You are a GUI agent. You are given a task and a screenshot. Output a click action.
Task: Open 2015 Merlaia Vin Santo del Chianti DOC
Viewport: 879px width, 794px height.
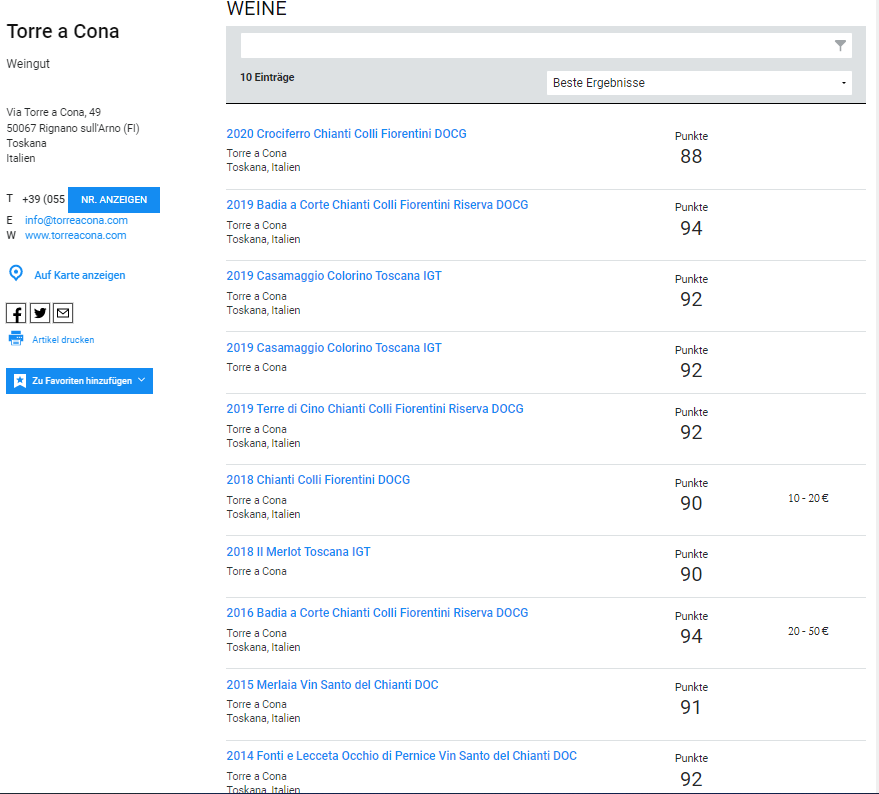coord(332,685)
